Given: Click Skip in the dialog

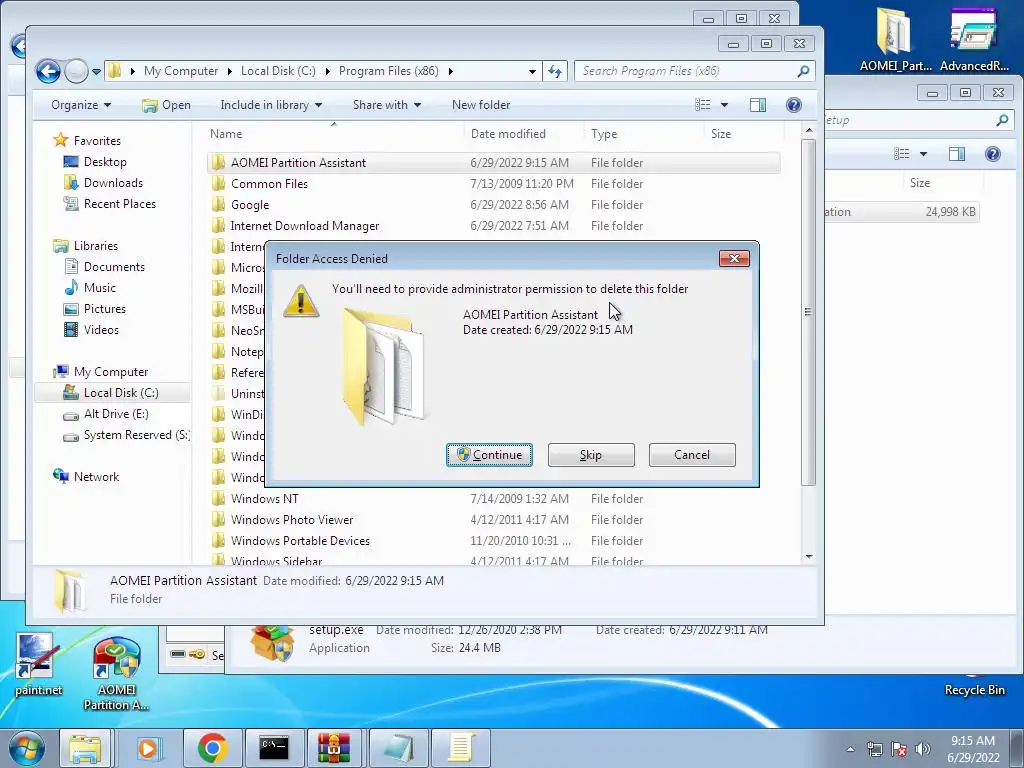Looking at the screenshot, I should (591, 455).
